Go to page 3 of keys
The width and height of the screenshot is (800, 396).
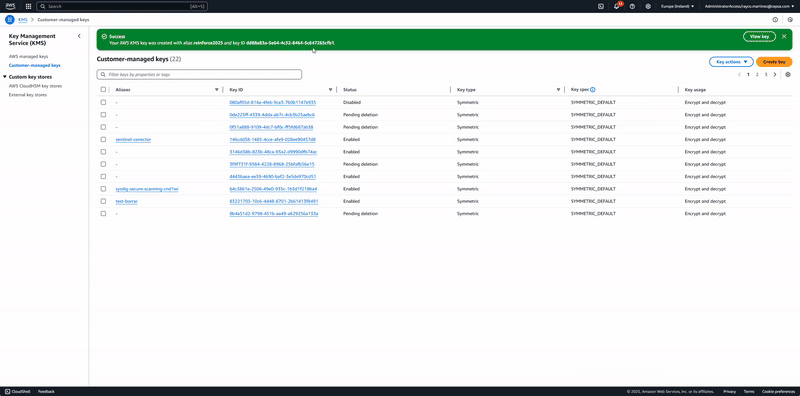click(x=766, y=75)
